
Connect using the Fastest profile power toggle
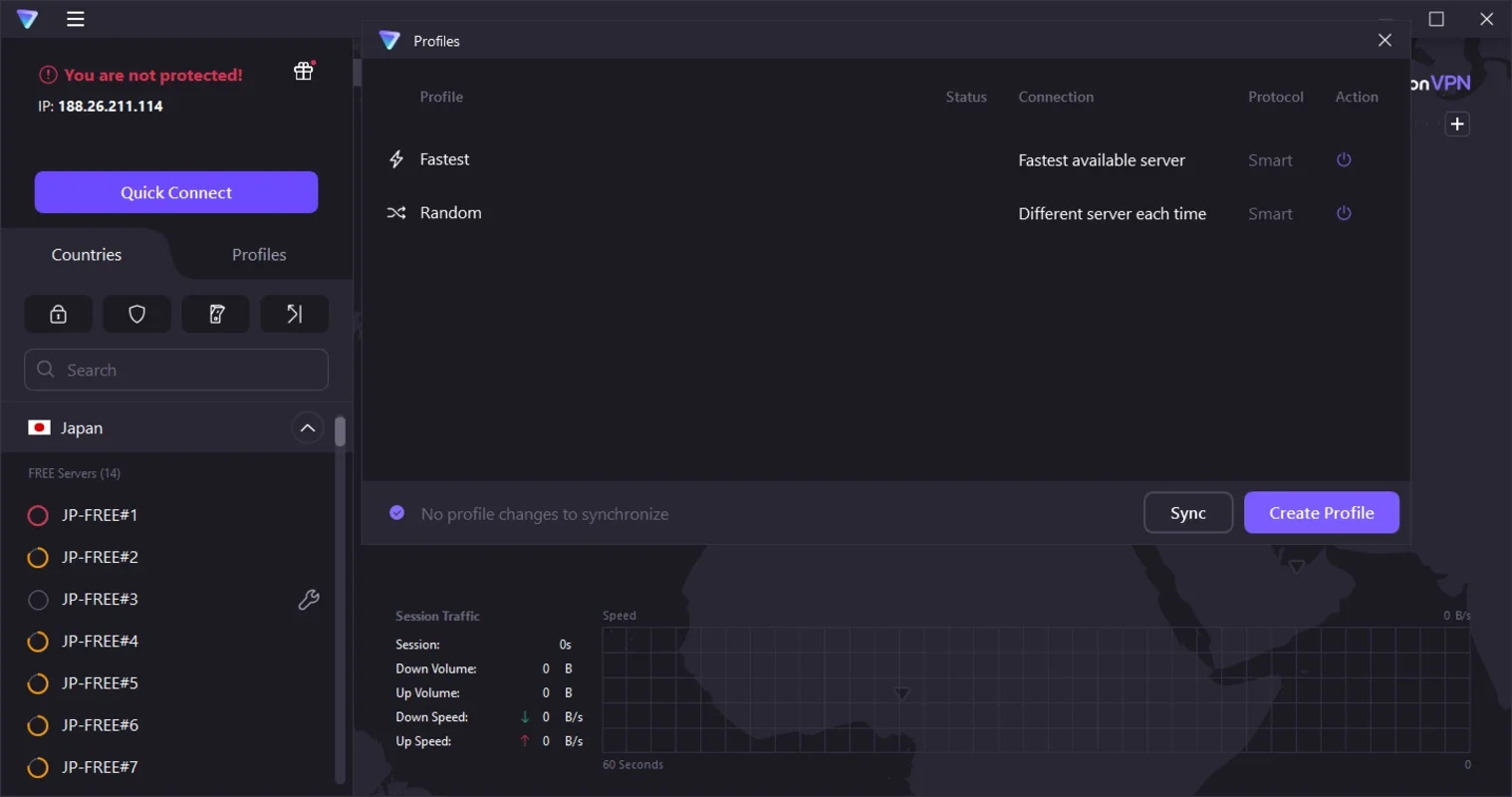pos(1344,159)
